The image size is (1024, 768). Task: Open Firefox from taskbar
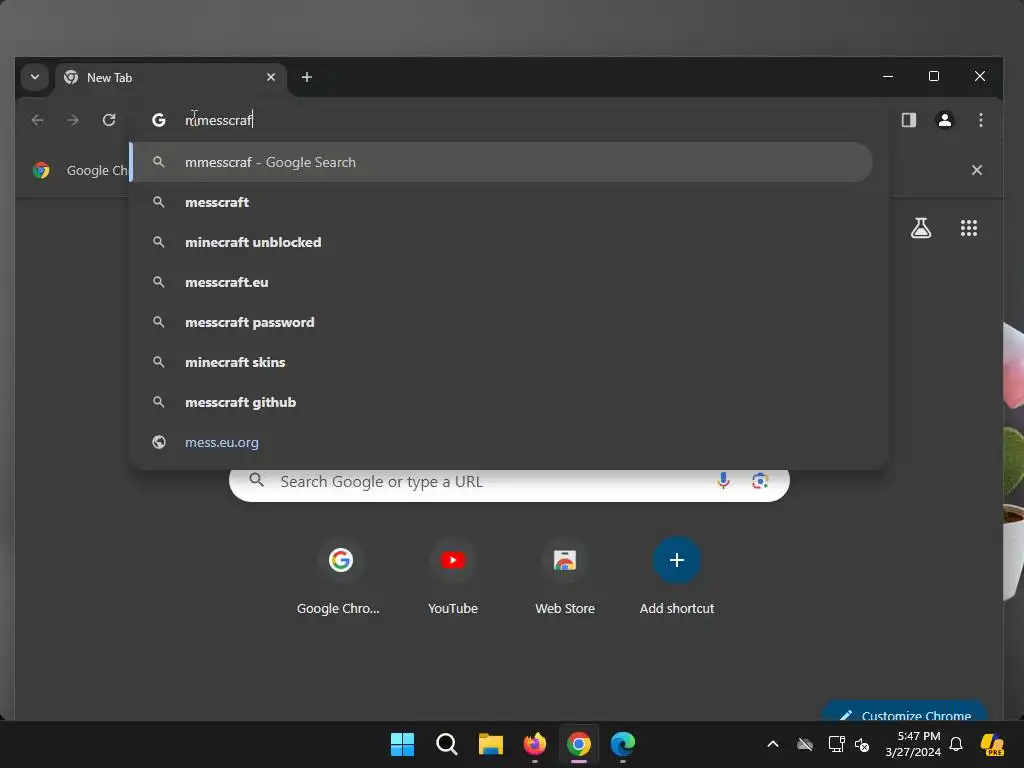coord(535,744)
